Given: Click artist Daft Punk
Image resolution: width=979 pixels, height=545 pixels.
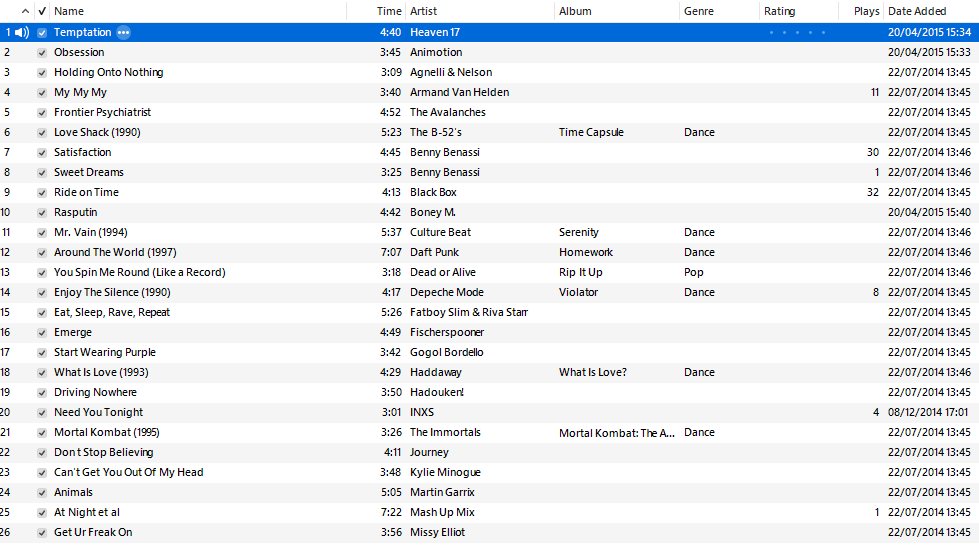Looking at the screenshot, I should 435,252.
